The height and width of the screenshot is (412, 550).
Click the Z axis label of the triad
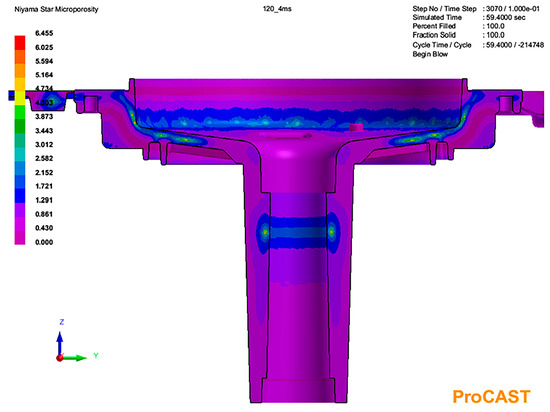[62, 322]
